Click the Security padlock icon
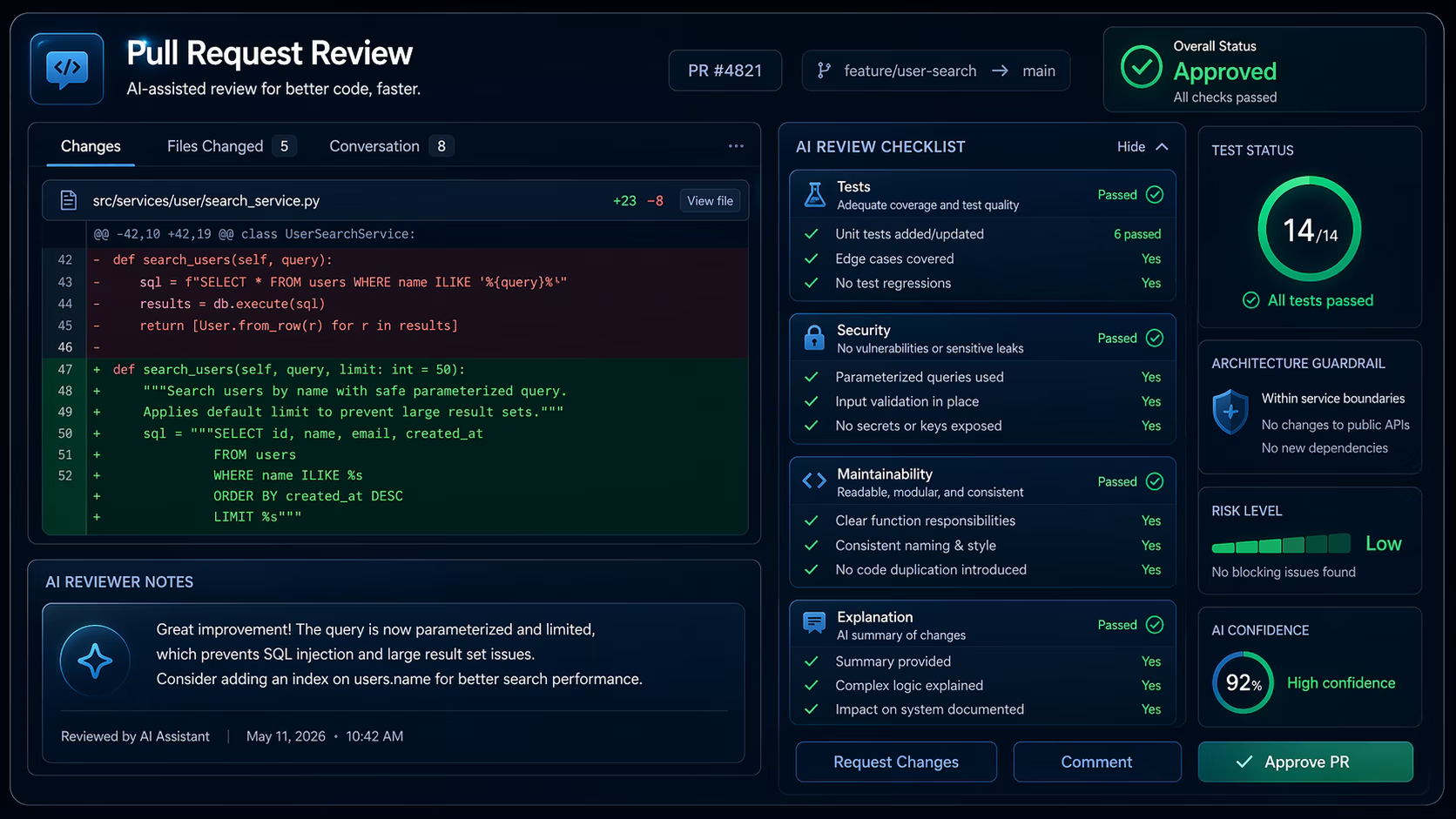Image resolution: width=1456 pixels, height=819 pixels. [814, 338]
